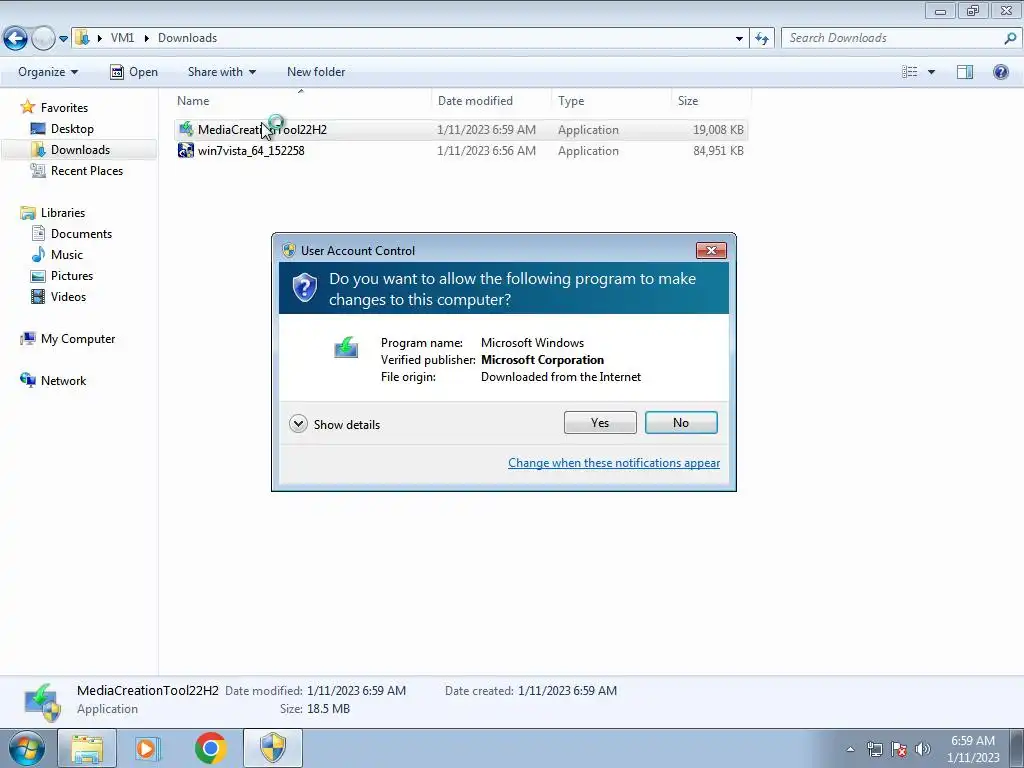Select the win7vista_64_152258 file icon
Screen dimensions: 1024x768
point(186,151)
